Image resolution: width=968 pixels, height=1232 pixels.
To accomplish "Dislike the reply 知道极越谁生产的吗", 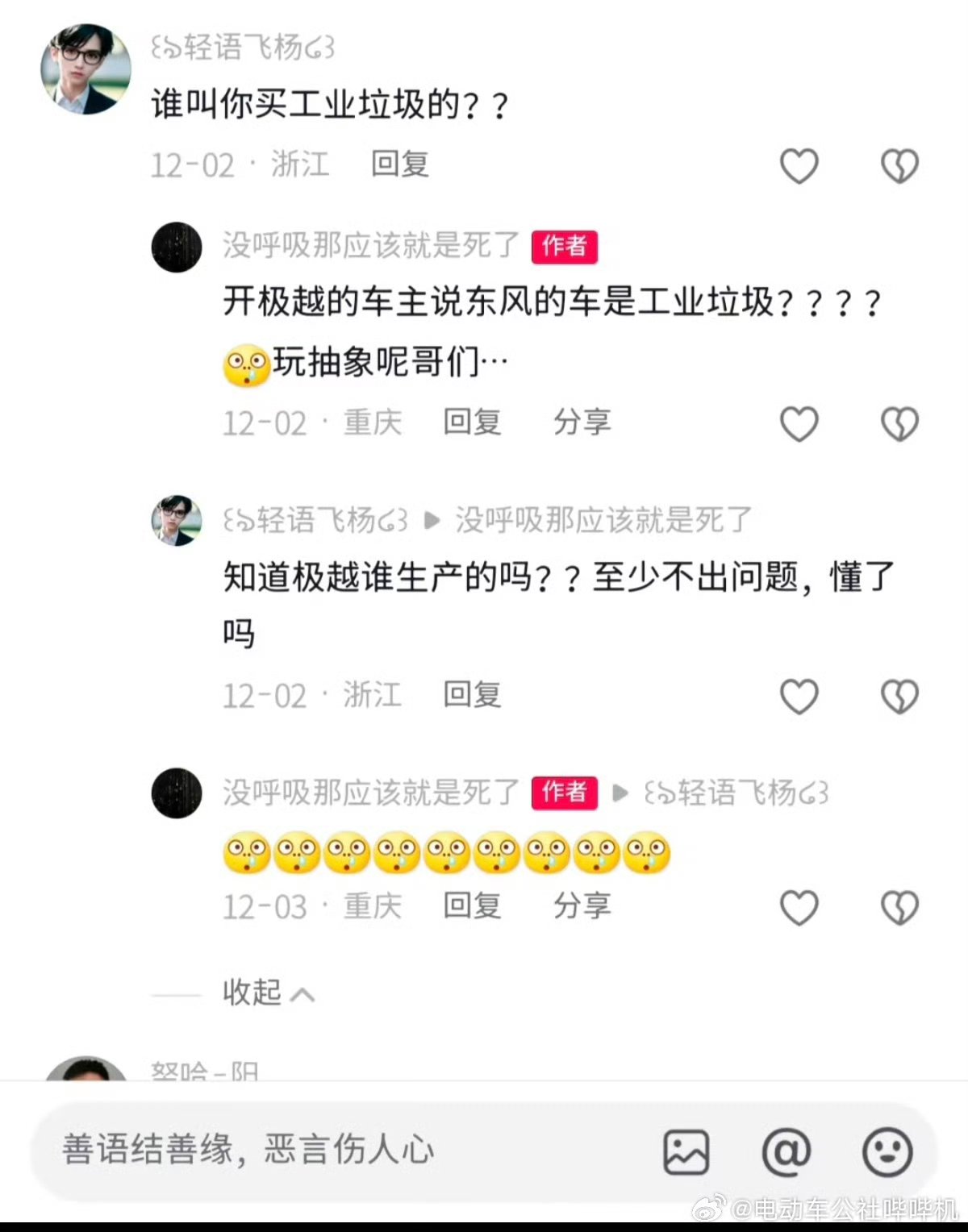I will [x=899, y=697].
